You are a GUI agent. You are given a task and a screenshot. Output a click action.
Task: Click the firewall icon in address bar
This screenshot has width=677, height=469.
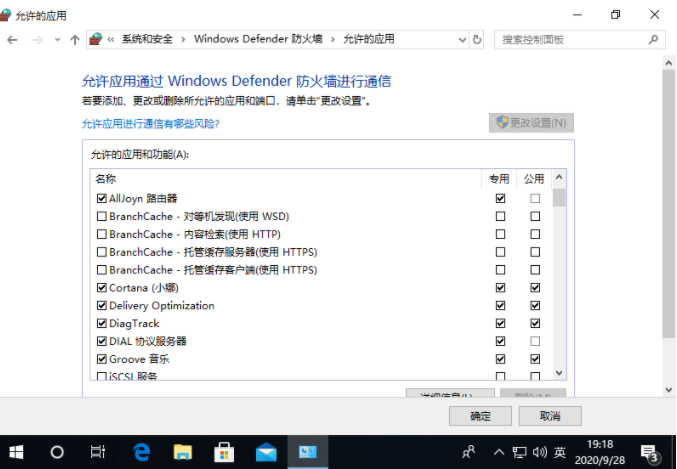(95, 39)
